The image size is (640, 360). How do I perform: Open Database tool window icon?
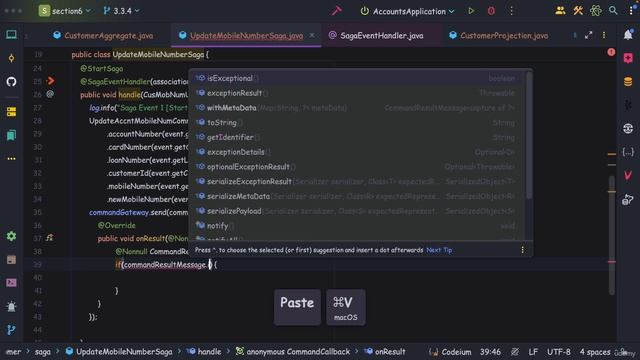click(x=628, y=82)
